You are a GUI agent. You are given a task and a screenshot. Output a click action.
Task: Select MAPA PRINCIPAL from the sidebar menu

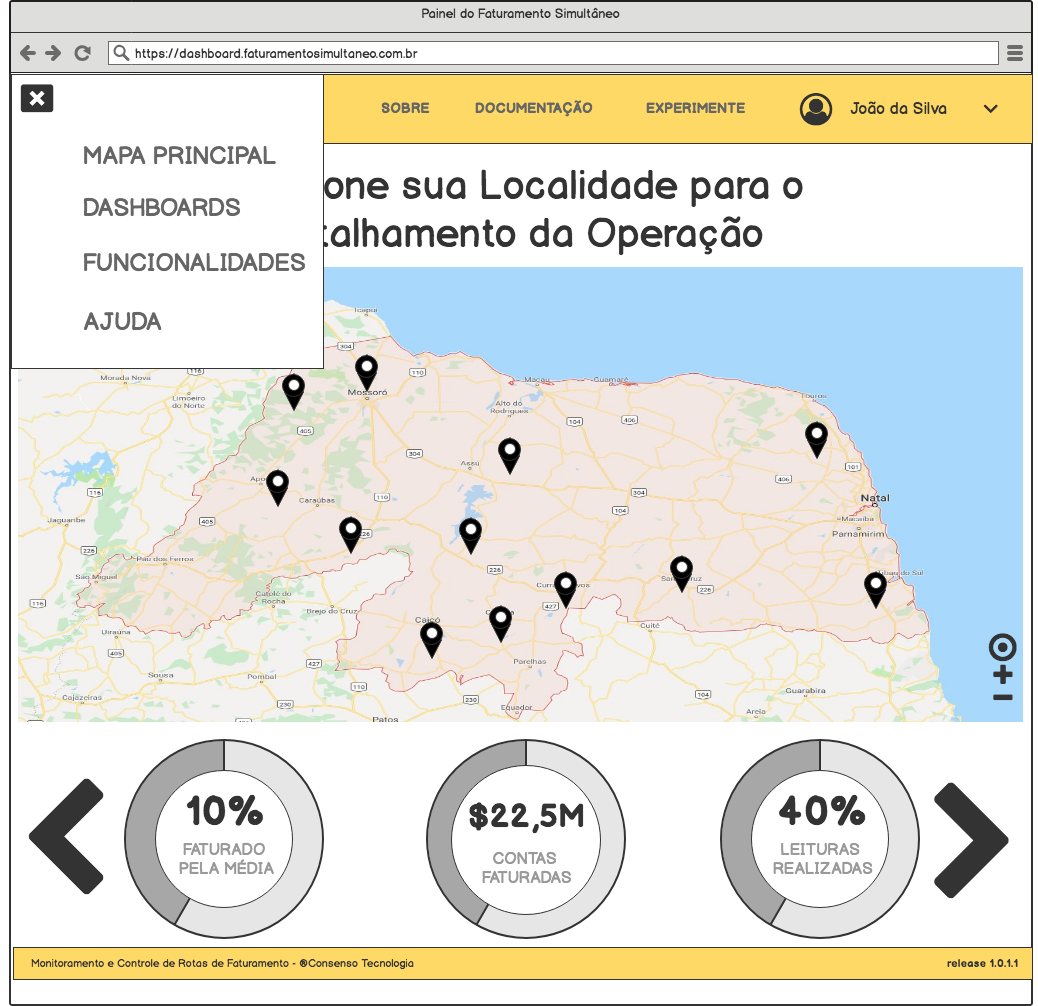[x=178, y=156]
